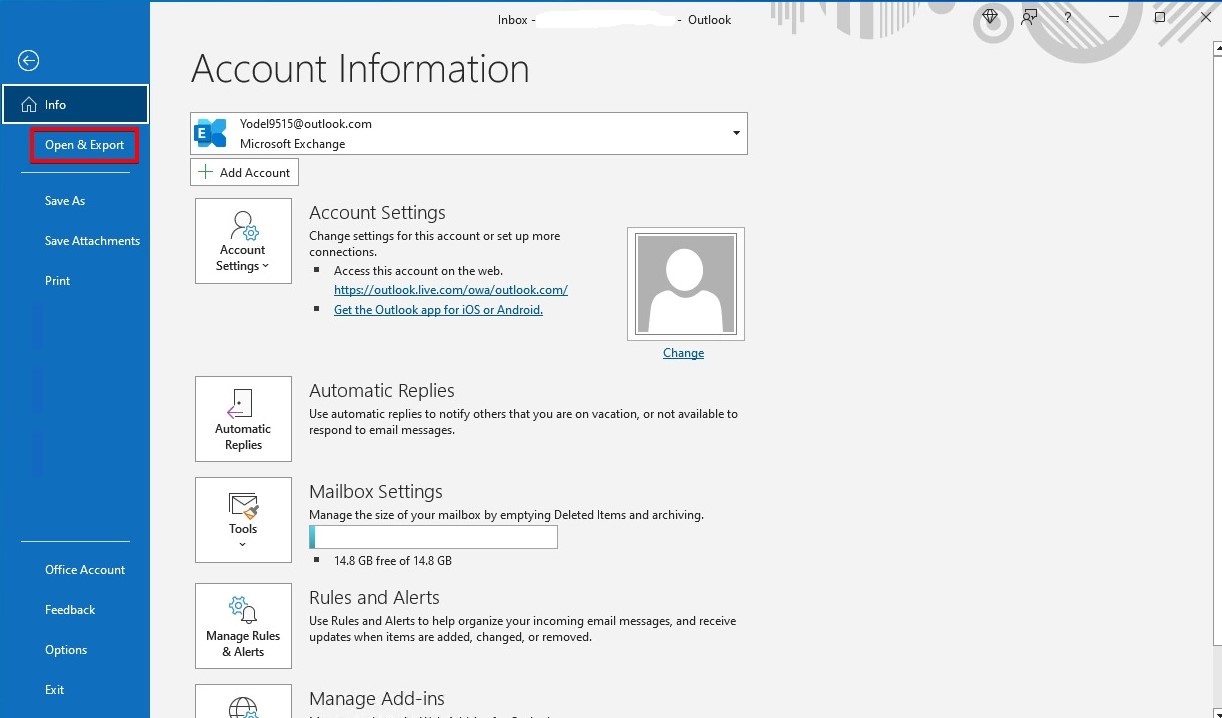Click the Manage Add-ins heading
The image size is (1222, 718).
(377, 699)
